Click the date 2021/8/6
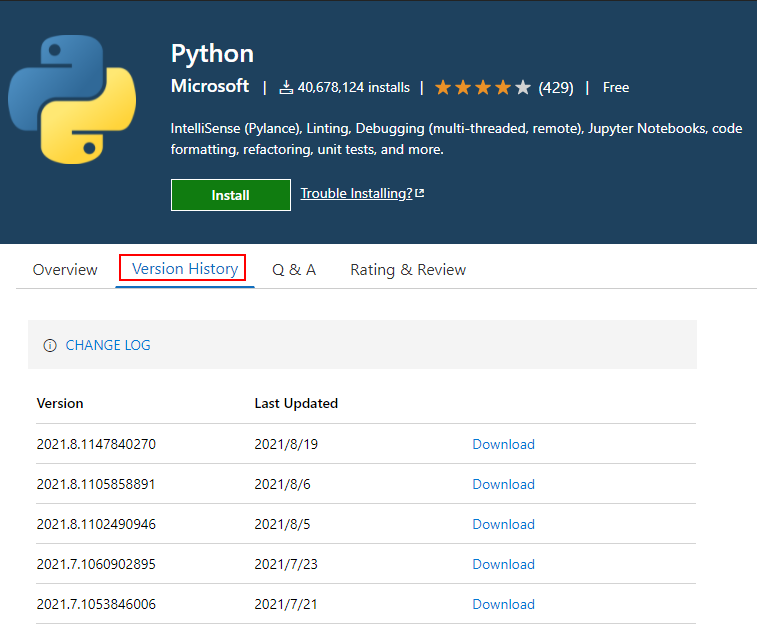 [x=282, y=484]
